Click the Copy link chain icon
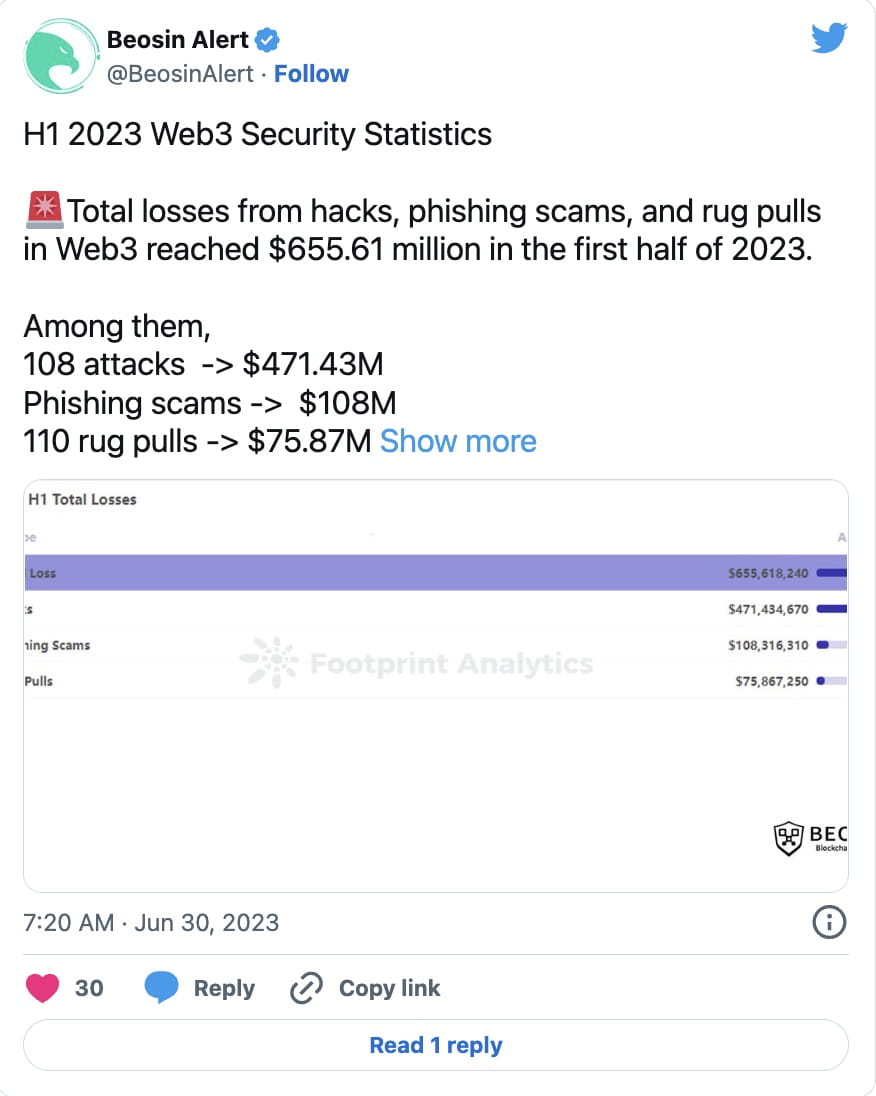The image size is (876, 1096). [306, 987]
